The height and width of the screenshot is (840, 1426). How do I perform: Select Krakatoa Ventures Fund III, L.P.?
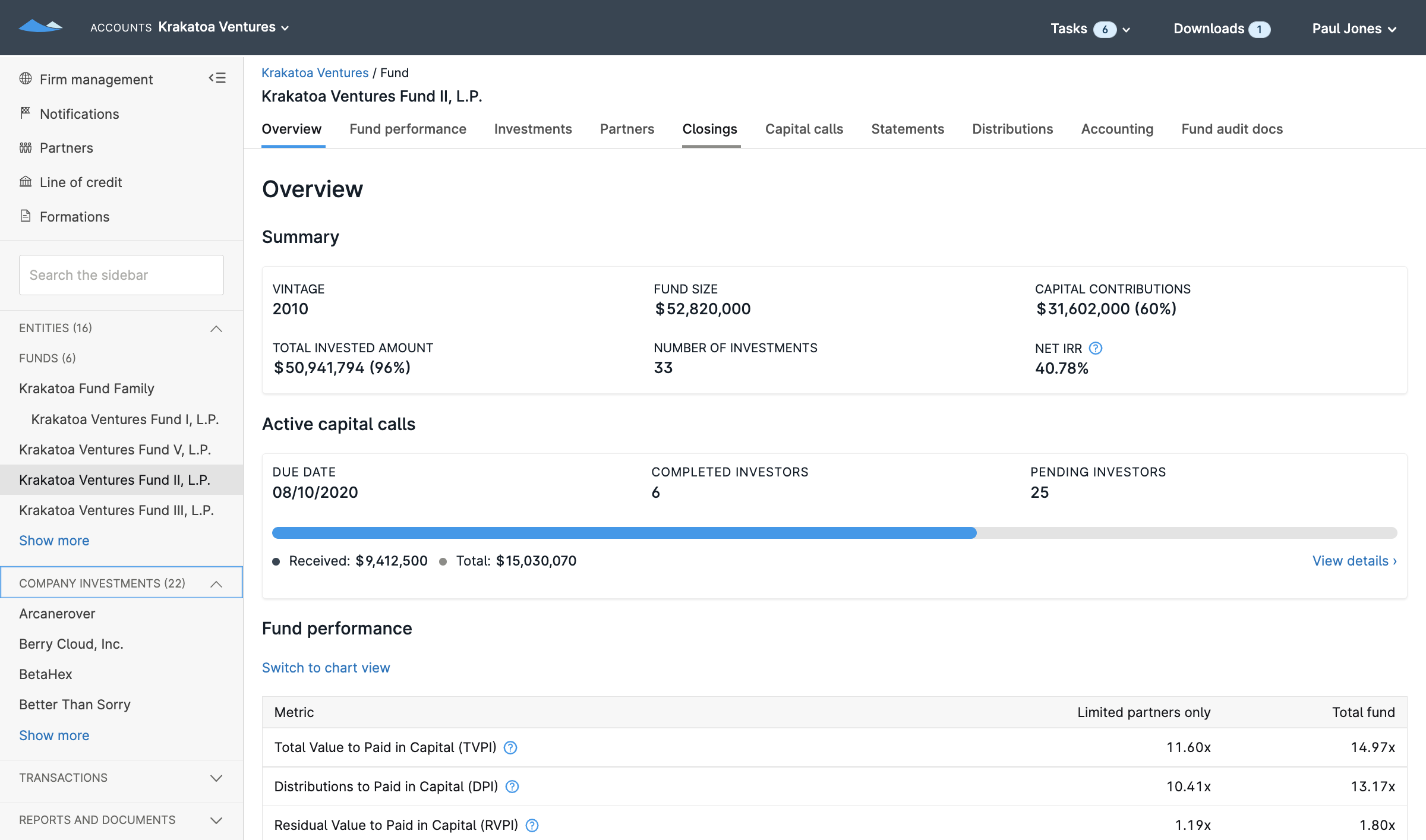(116, 510)
